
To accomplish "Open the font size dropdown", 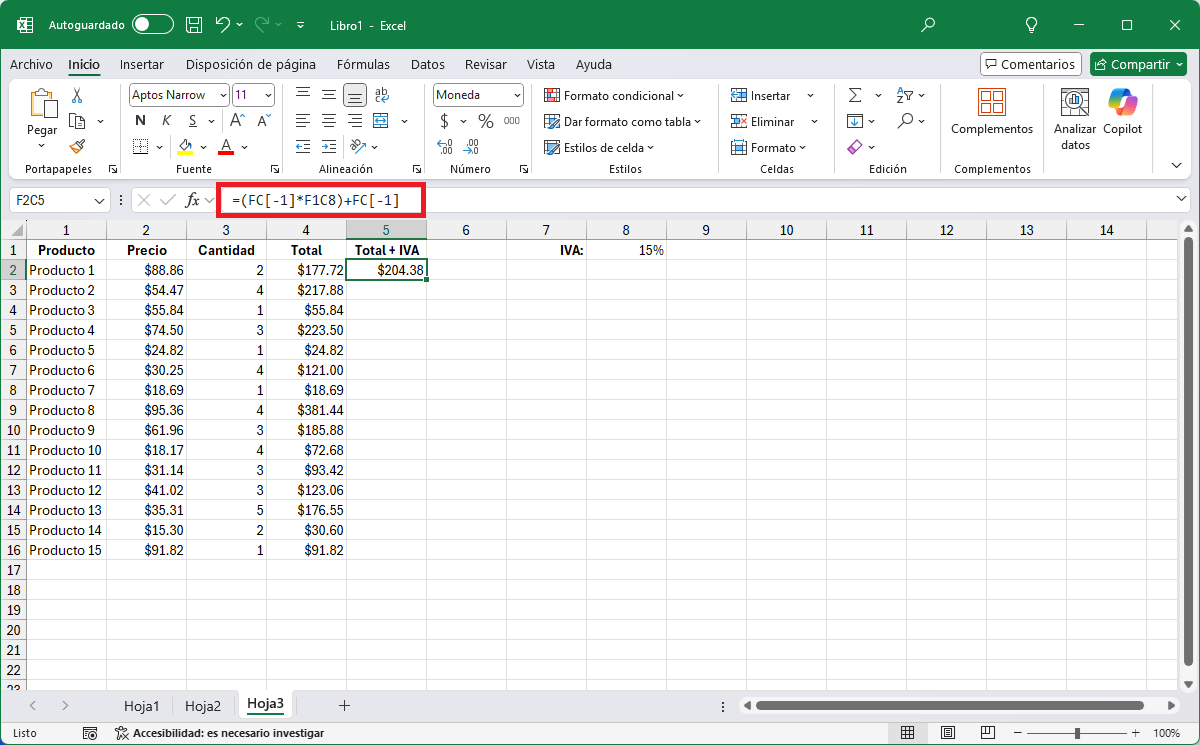I will tap(268, 95).
